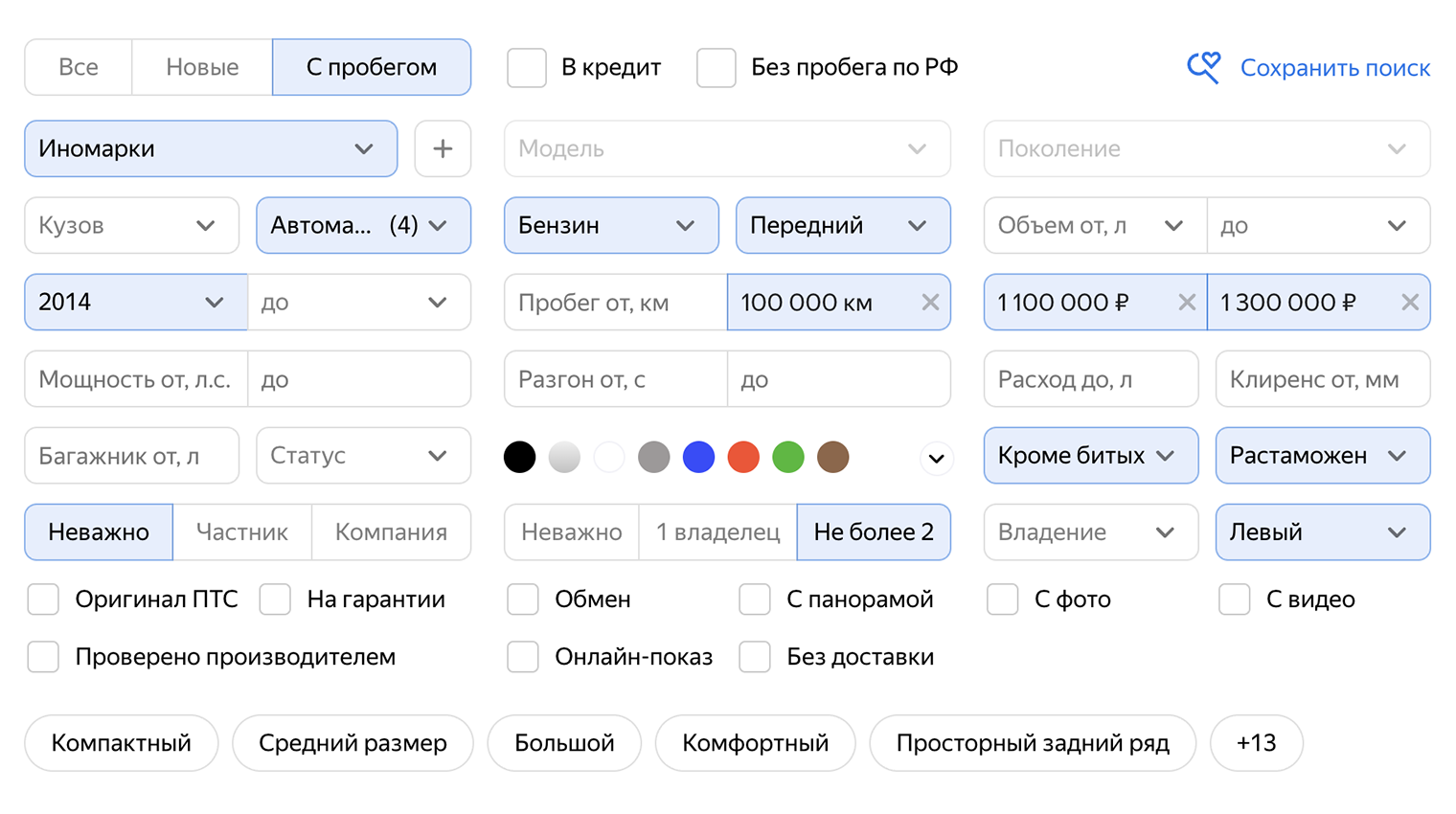Open the Автома... (4) transmission dropdown
1456x814 pixels.
364,226
